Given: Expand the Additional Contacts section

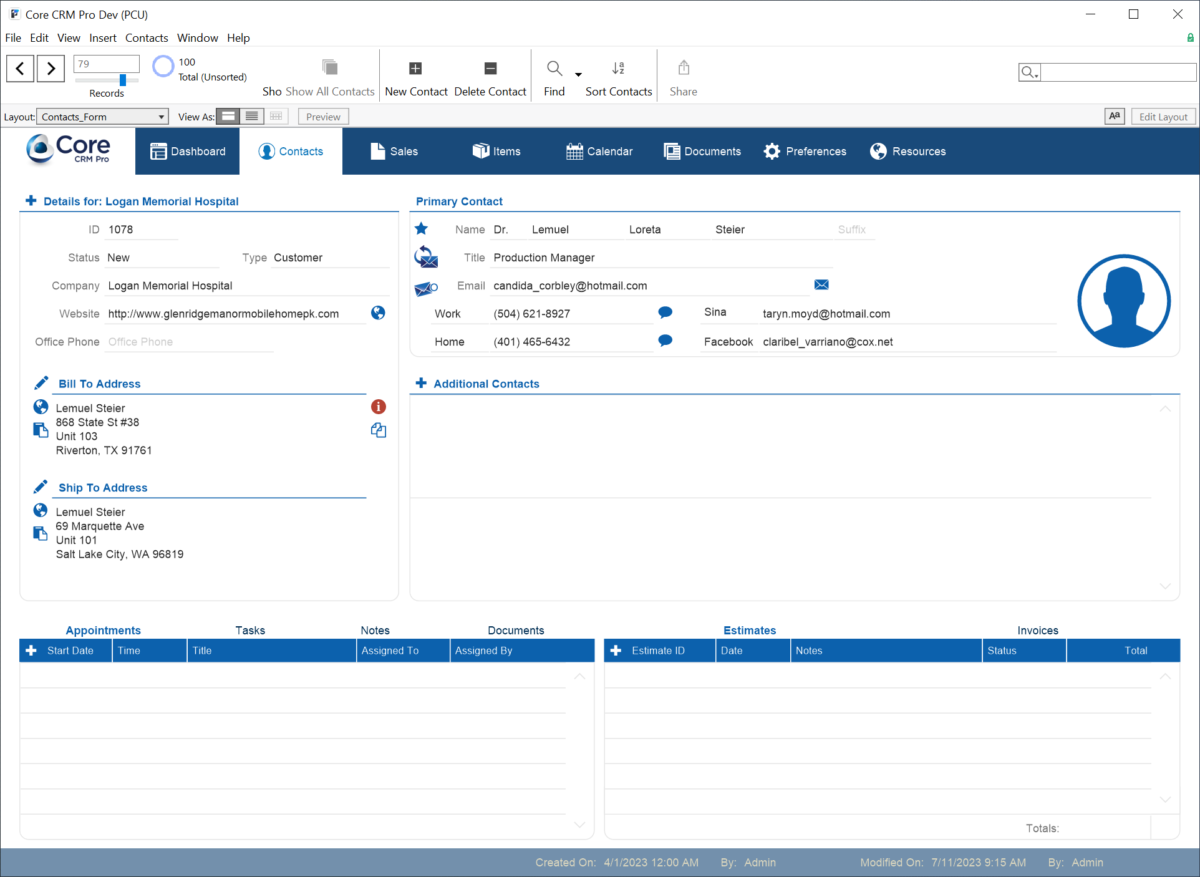Looking at the screenshot, I should tap(420, 383).
